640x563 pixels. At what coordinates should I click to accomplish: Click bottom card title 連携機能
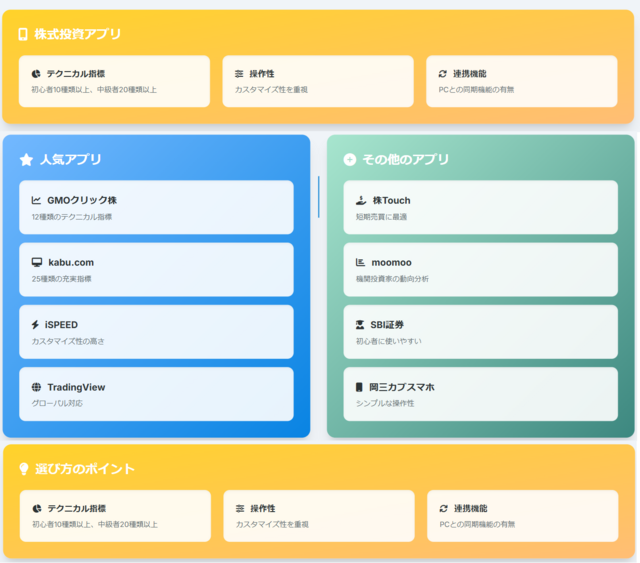(471, 509)
